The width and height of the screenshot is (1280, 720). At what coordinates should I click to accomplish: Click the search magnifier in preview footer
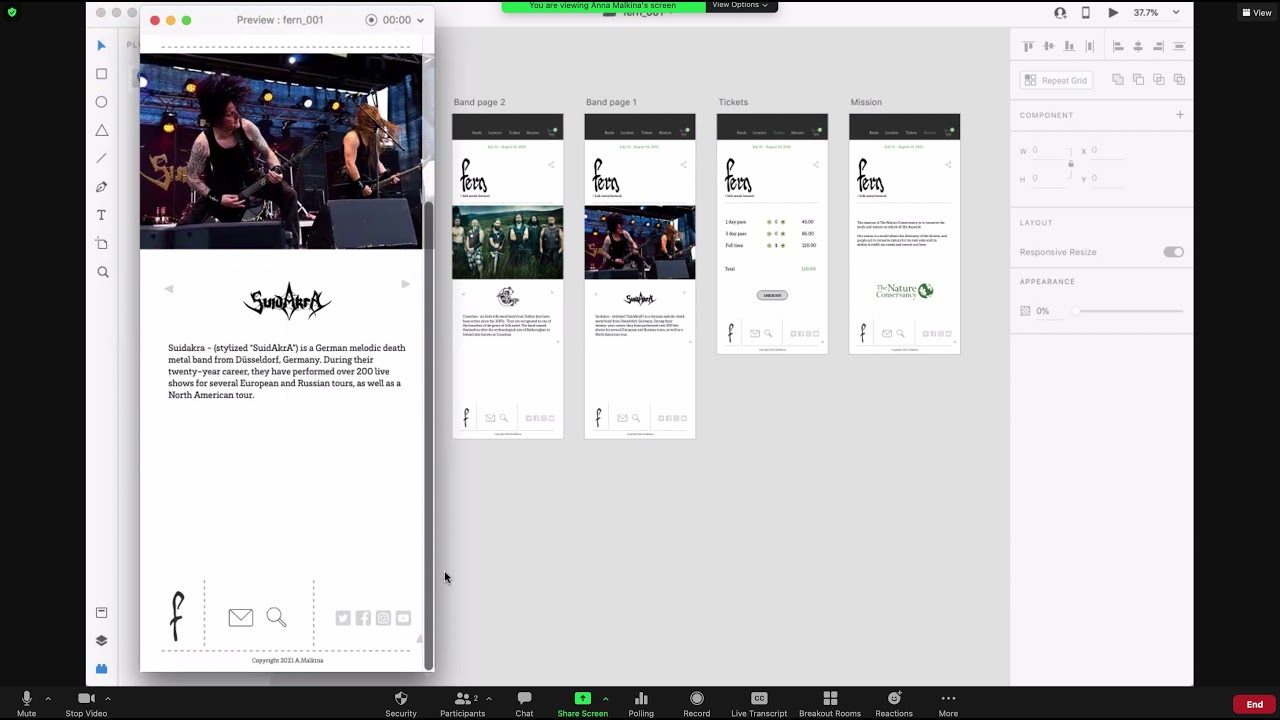point(277,618)
